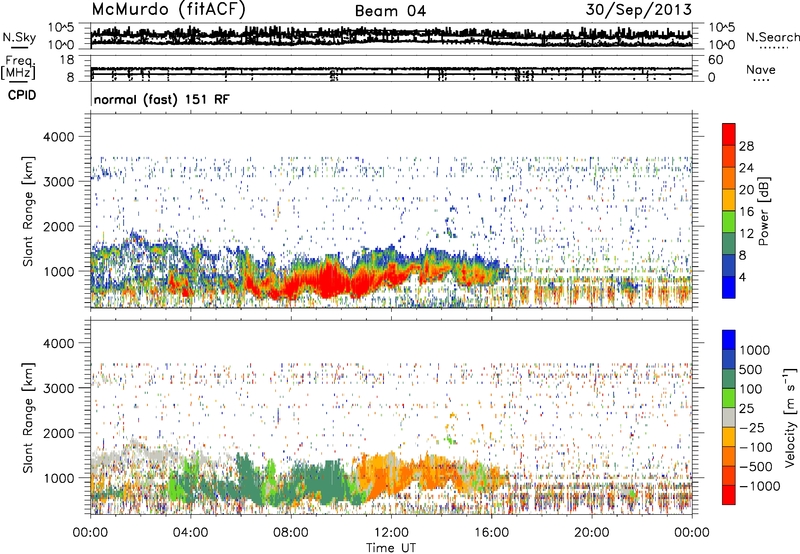The image size is (800, 554).
Task: Click the orange negative-velocity region near 12:00
Action: 388,472
